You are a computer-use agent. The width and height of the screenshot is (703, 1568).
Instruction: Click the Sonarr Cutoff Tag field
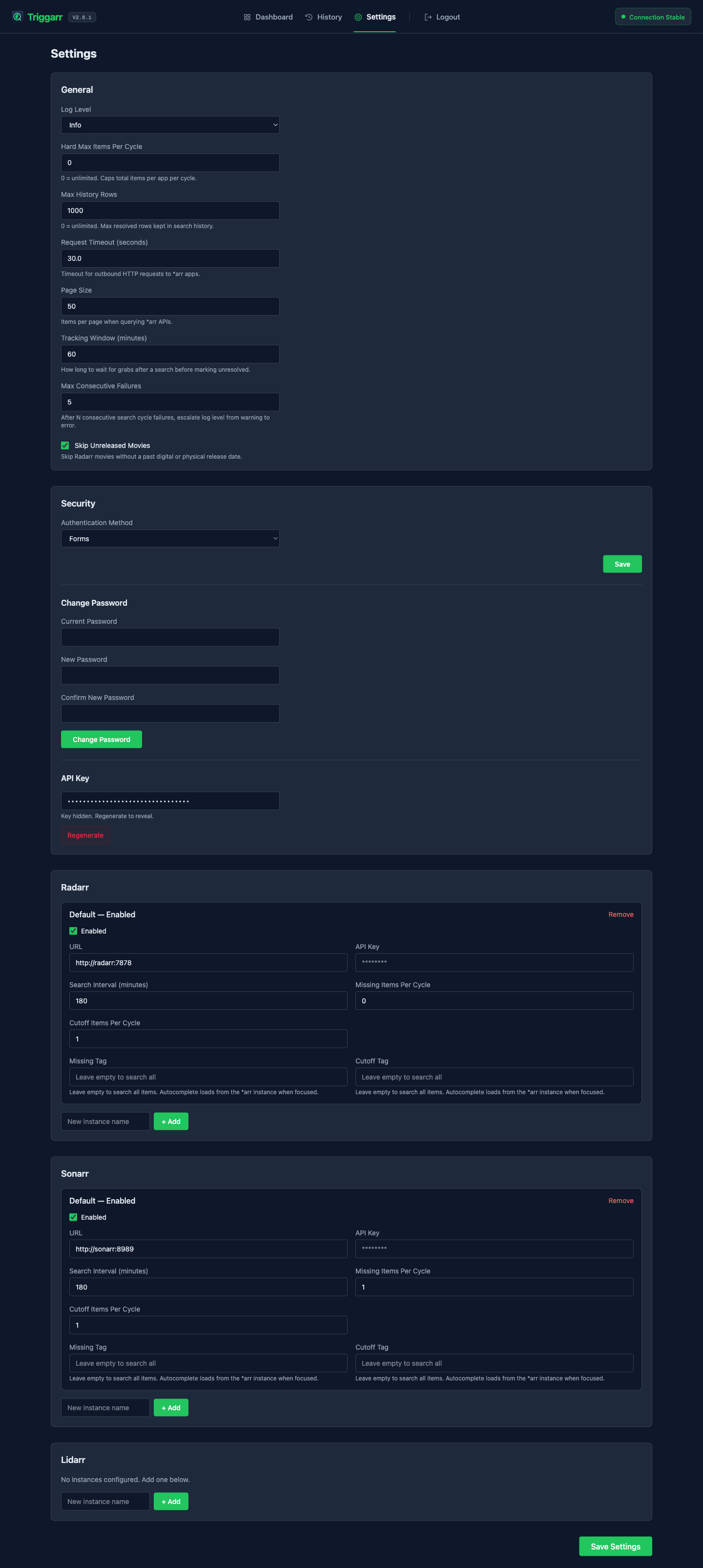point(495,1363)
